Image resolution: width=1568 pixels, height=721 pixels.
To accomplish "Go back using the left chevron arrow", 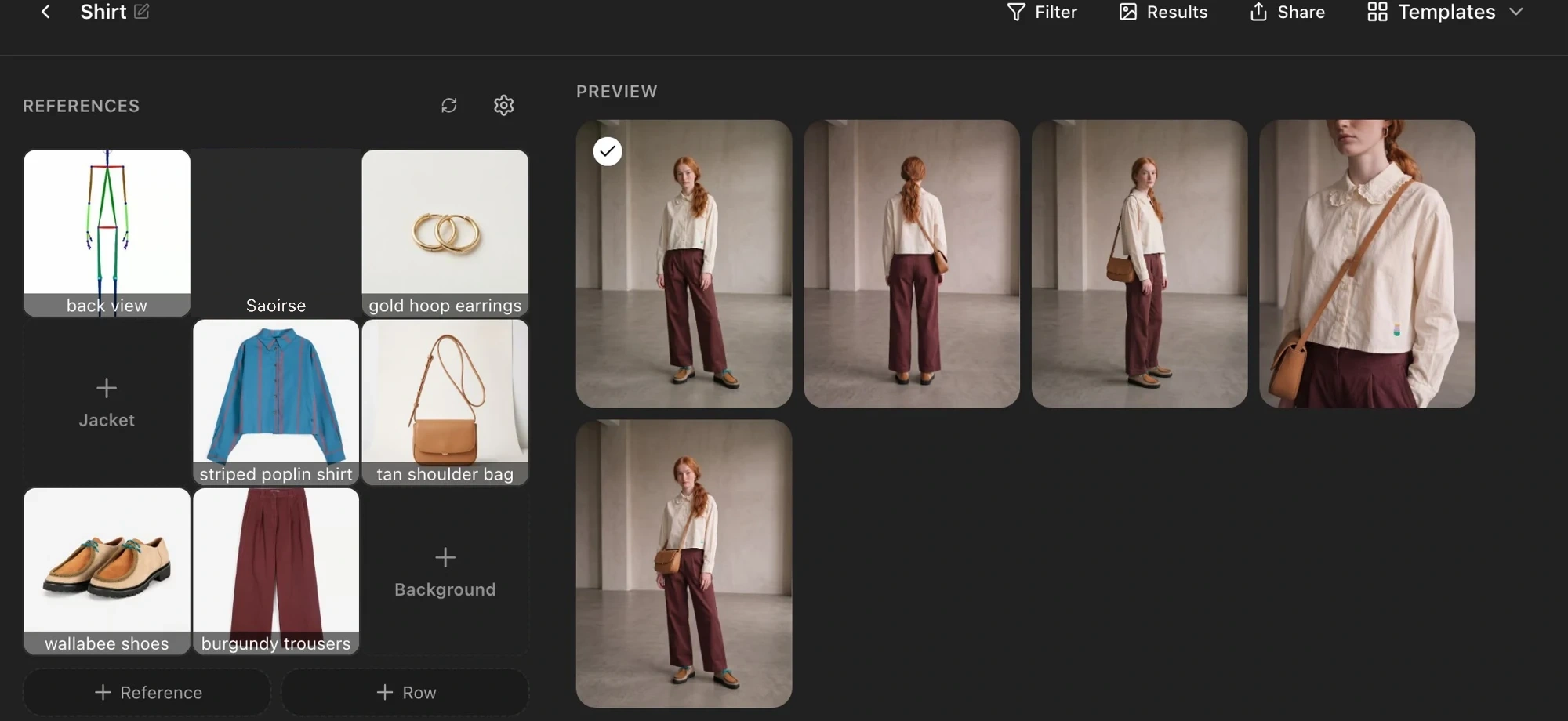I will pyautogui.click(x=45, y=12).
